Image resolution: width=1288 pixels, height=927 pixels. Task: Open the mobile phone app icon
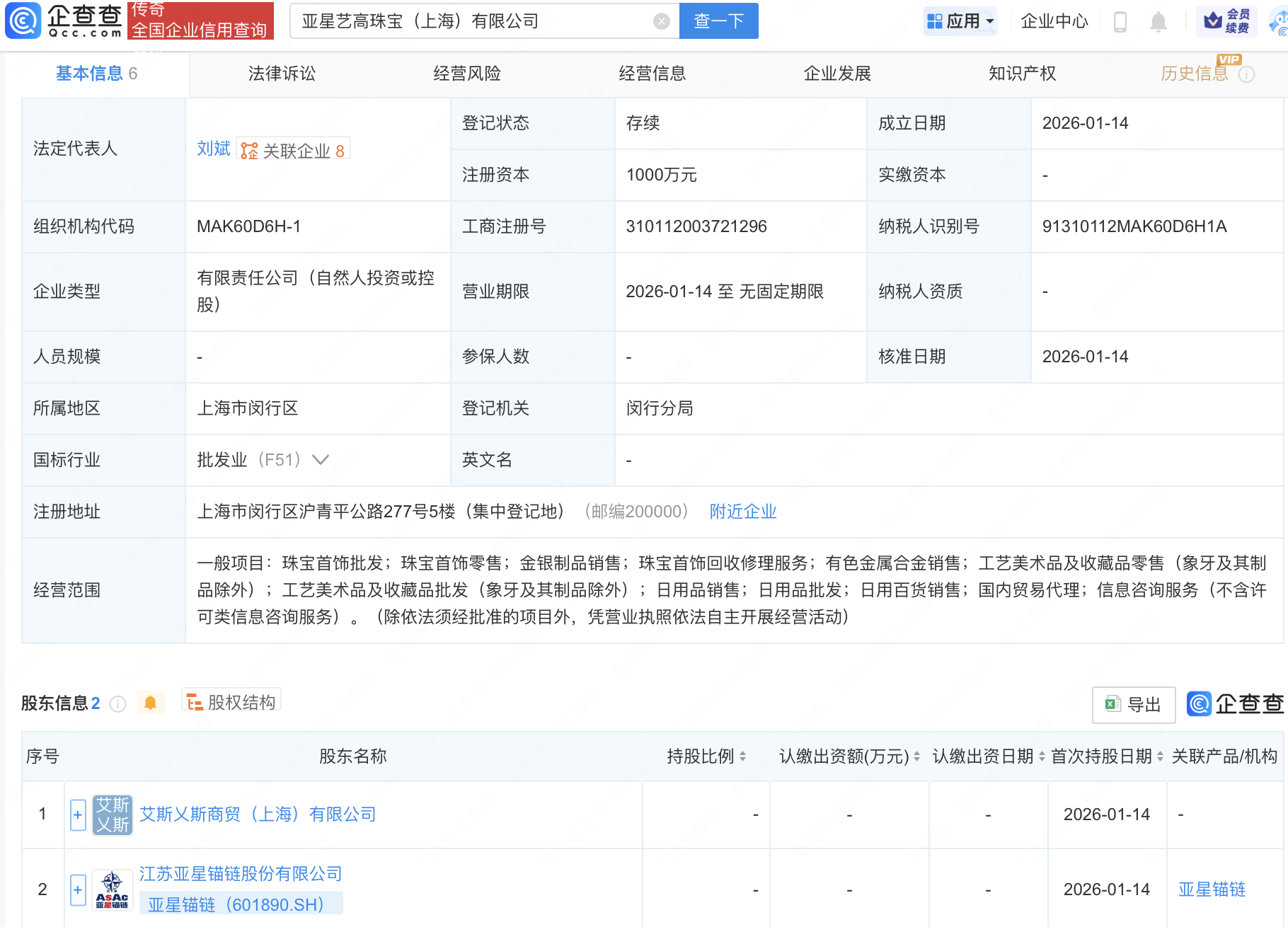pyautogui.click(x=1120, y=21)
